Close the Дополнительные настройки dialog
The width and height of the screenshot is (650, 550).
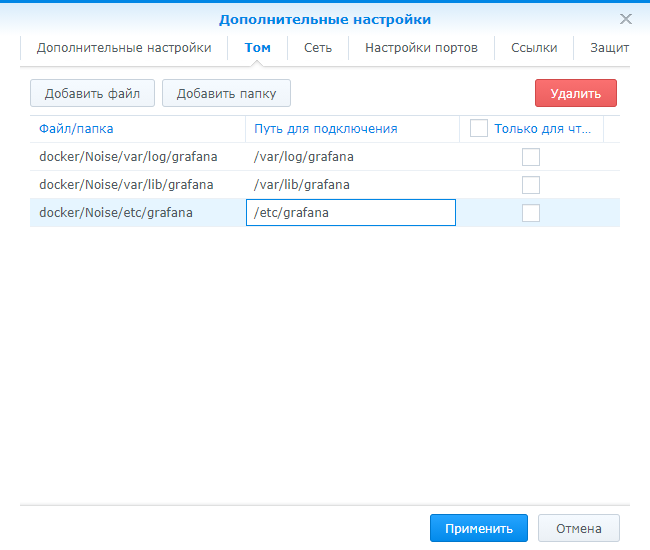pyautogui.click(x=626, y=19)
